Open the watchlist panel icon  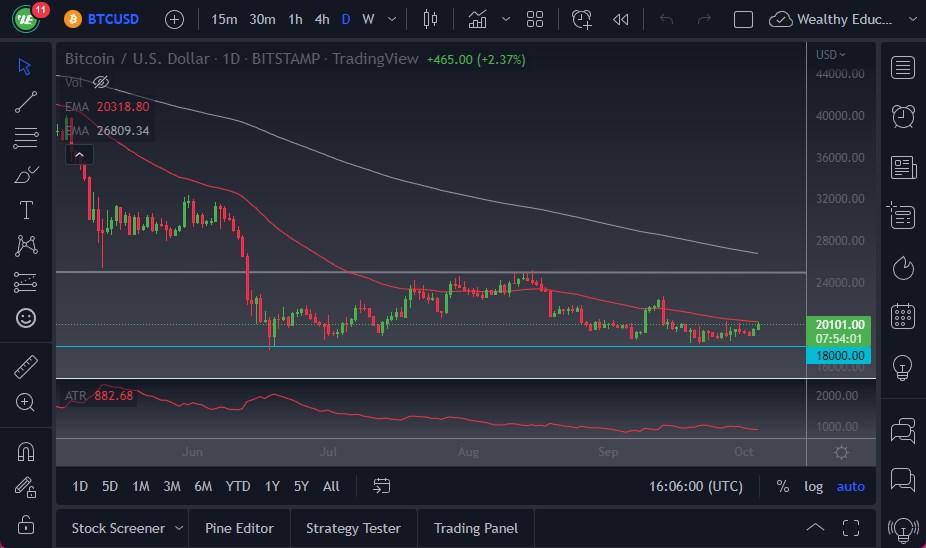click(903, 68)
